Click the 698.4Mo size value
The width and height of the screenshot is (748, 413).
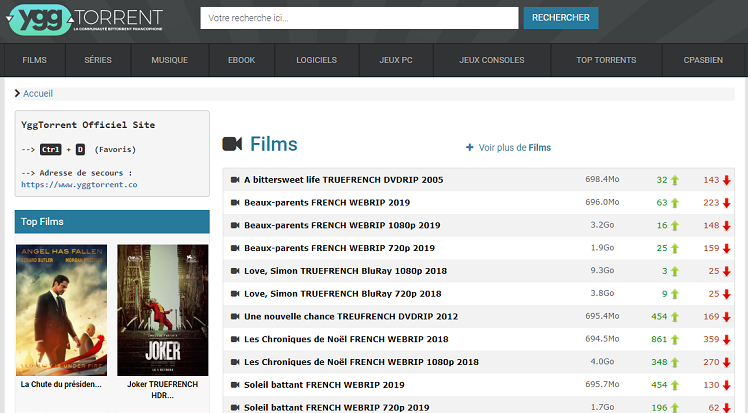[602, 179]
